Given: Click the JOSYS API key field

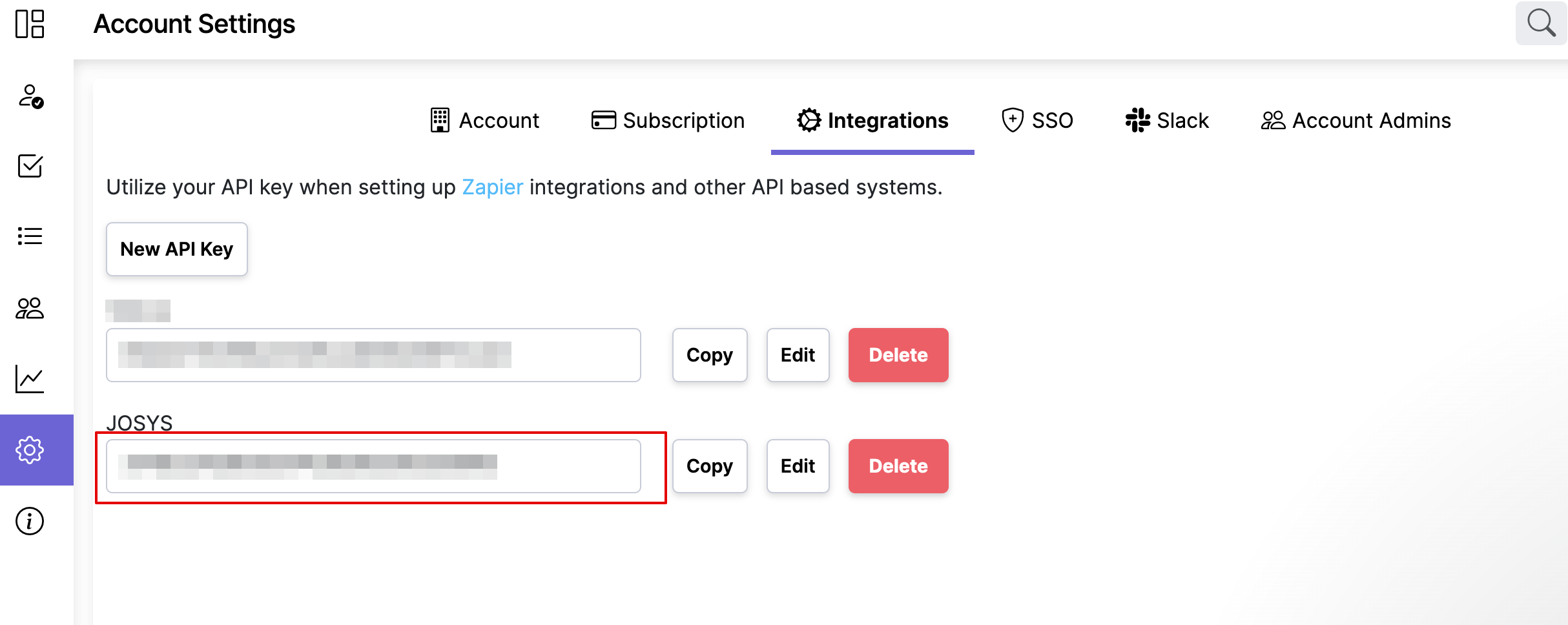Looking at the screenshot, I should pos(373,466).
